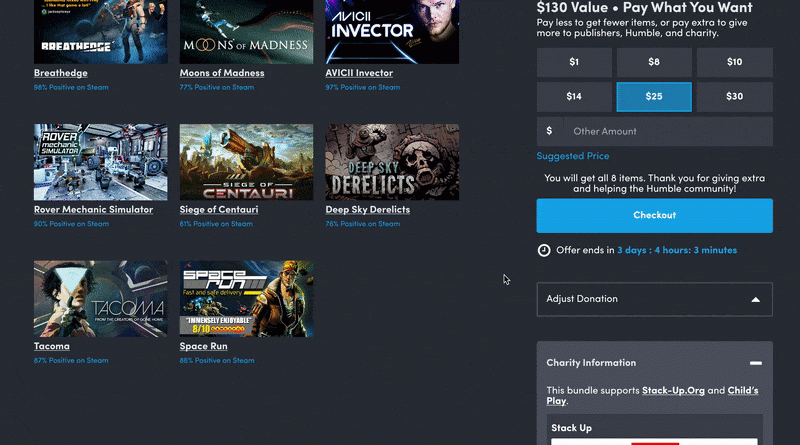Click the Deep Sky Derelicts artwork

[392, 162]
